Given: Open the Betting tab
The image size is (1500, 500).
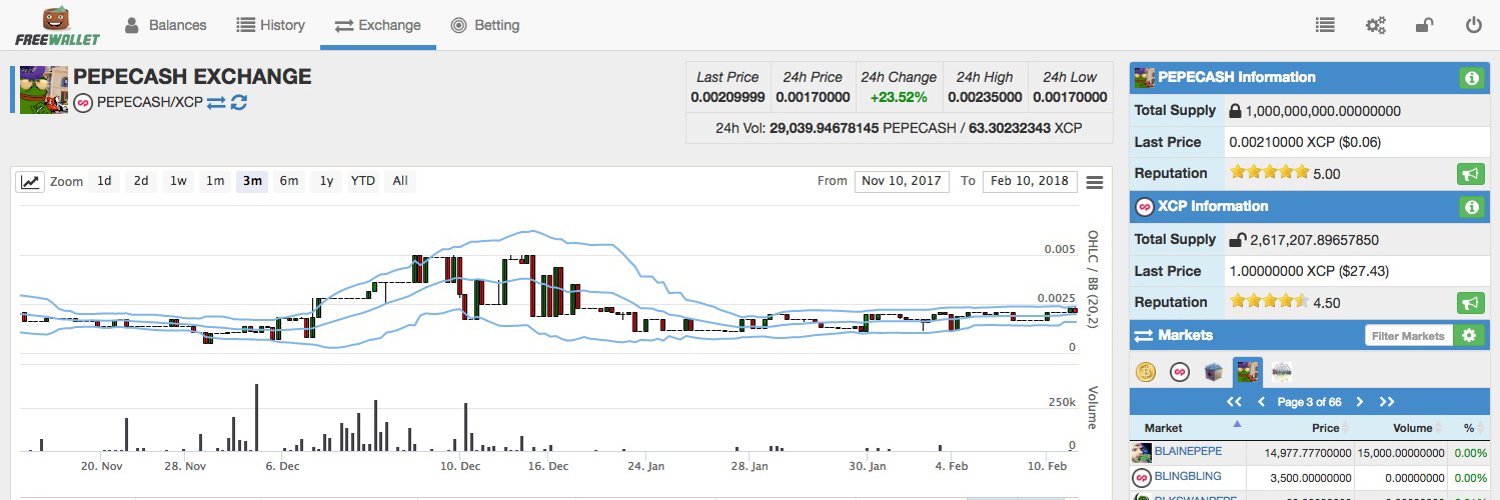Looking at the screenshot, I should [x=485, y=25].
